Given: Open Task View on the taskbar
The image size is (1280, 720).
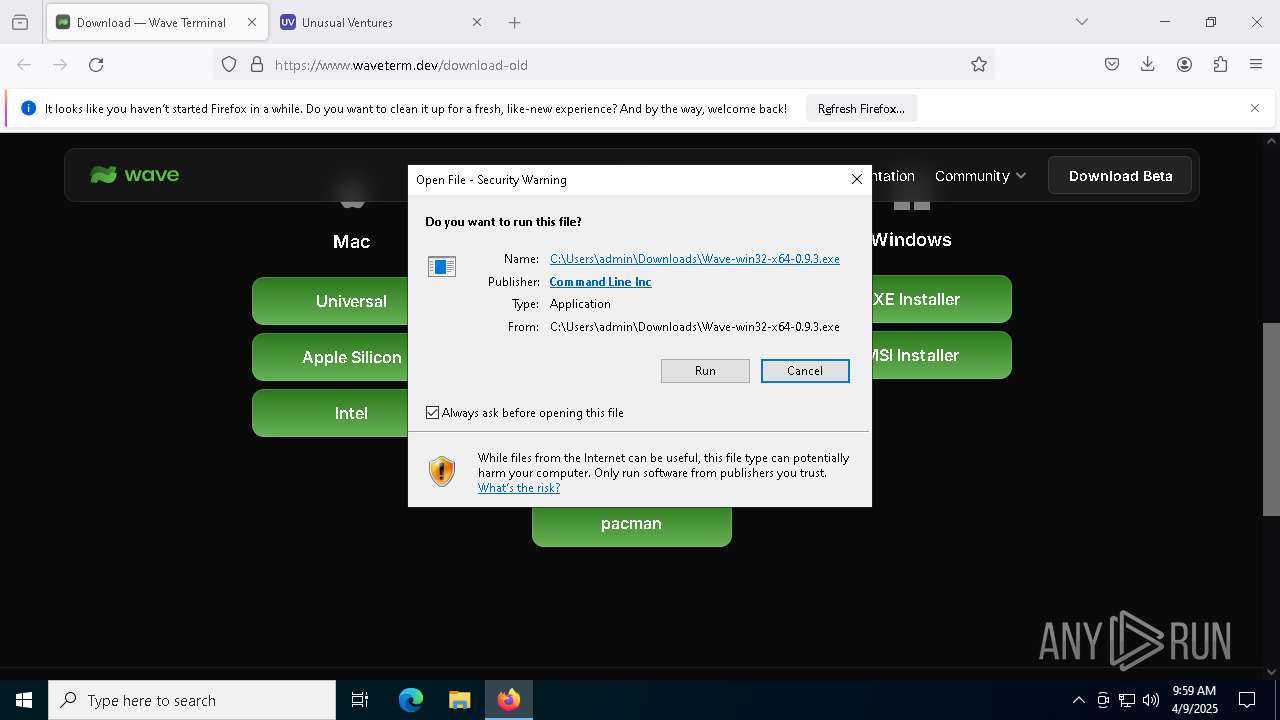Looking at the screenshot, I should point(360,700).
